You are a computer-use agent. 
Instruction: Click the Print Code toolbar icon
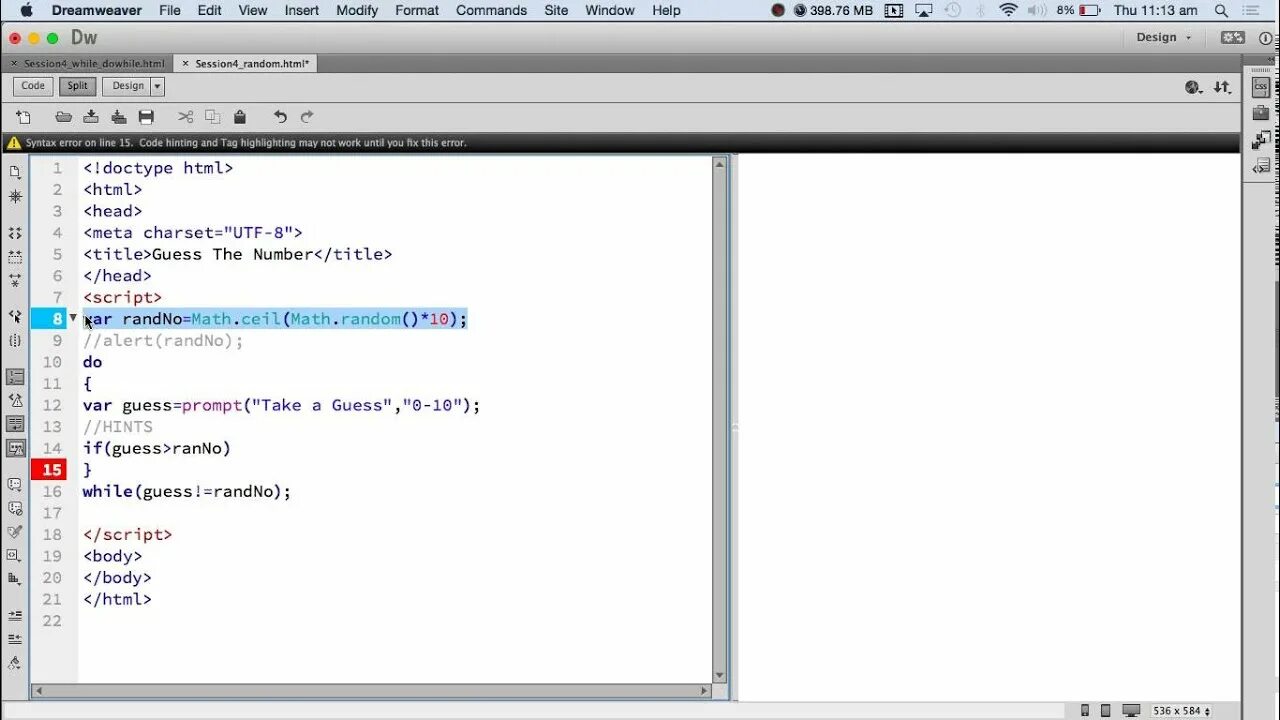click(146, 117)
